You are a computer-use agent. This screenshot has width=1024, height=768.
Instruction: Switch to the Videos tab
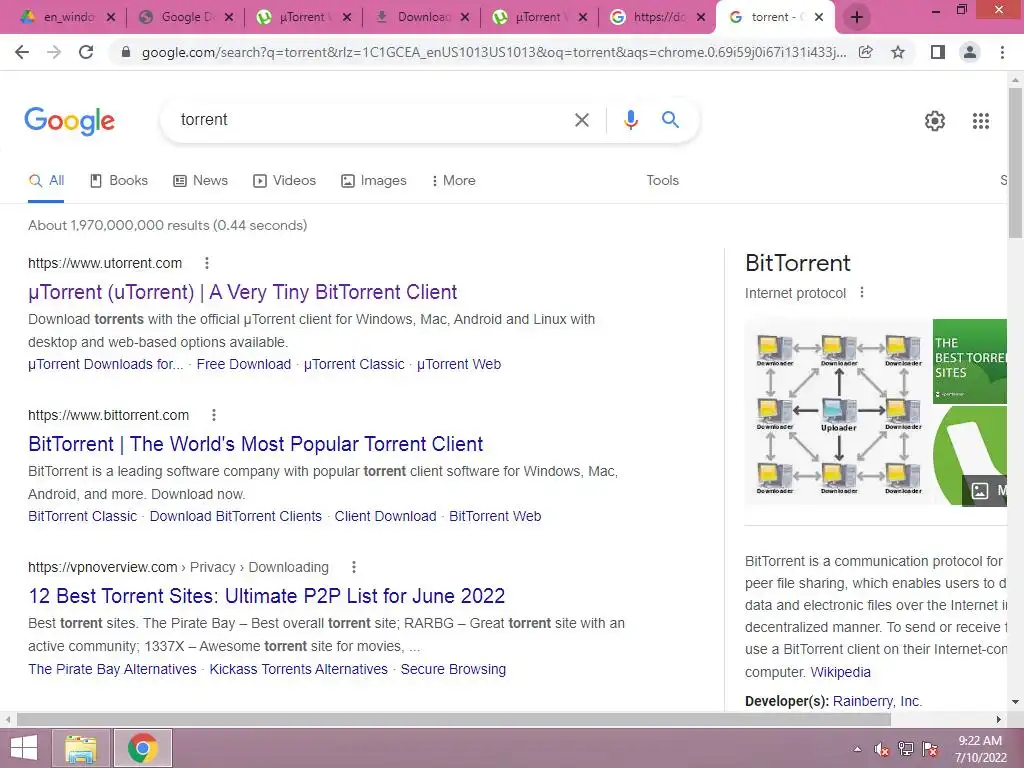click(284, 181)
